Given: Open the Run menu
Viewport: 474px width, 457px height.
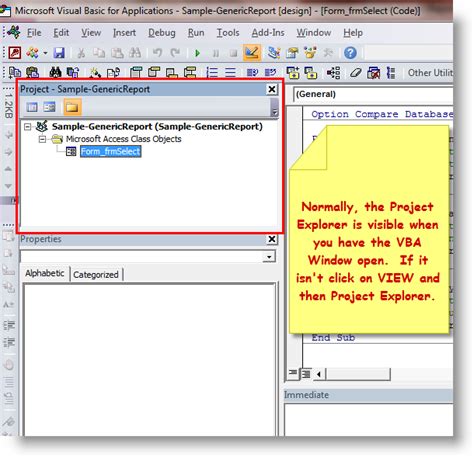Looking at the screenshot, I should pos(196,33).
